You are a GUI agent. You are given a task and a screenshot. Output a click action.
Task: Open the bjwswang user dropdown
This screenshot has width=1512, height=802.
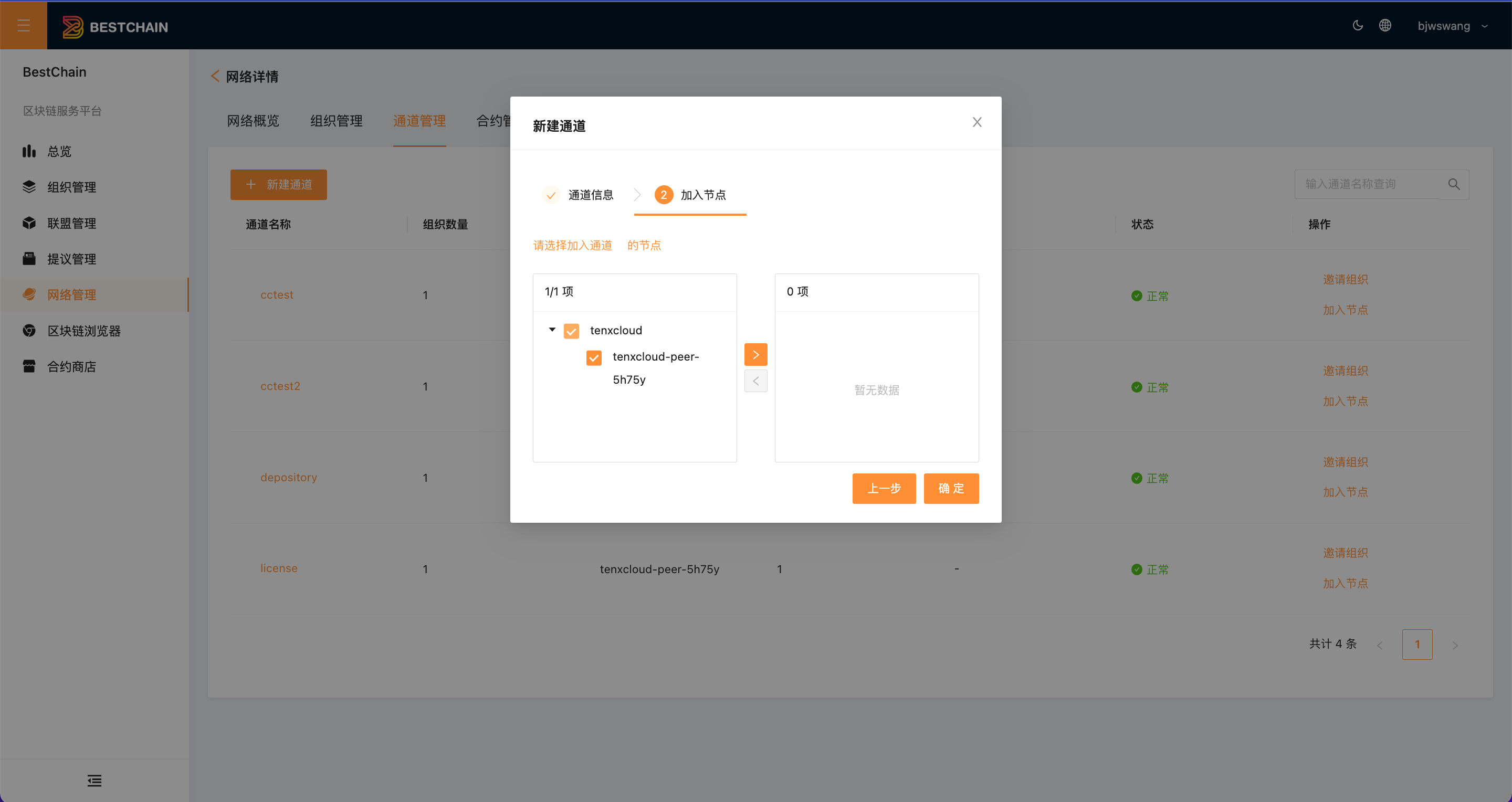point(1452,26)
